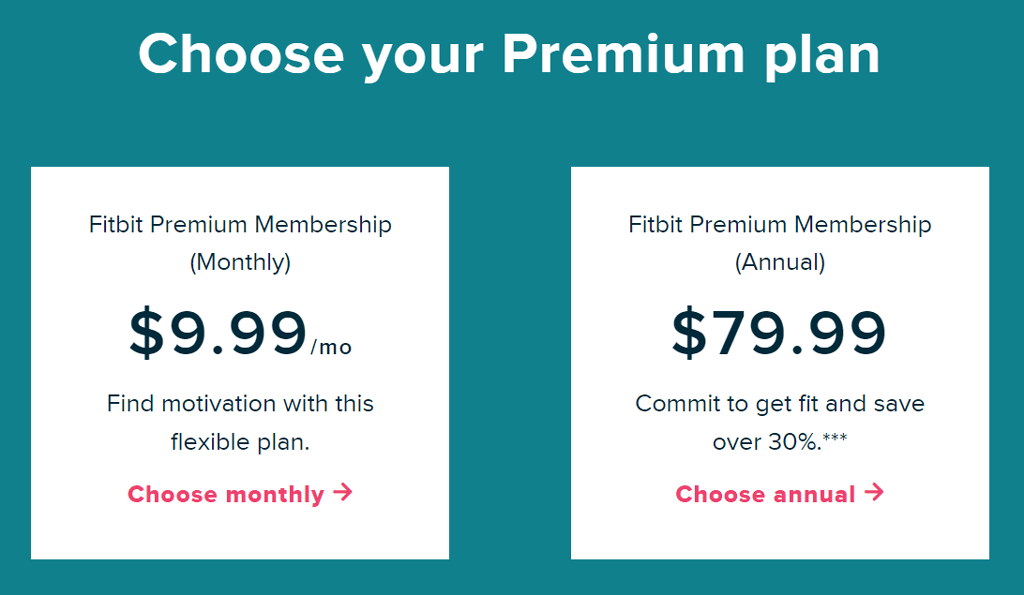Click the Commit to get fit and save text
This screenshot has height=595, width=1024.
point(780,404)
